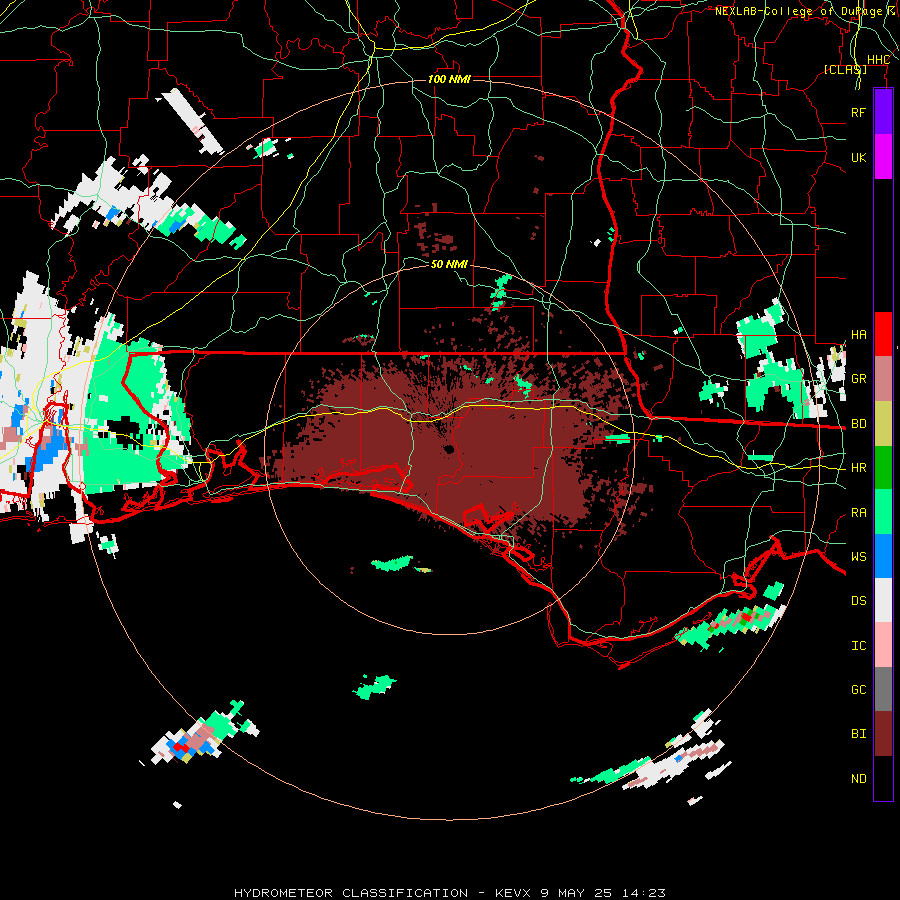Click the Hydrometeor Classification KEVX title caption
This screenshot has width=900, height=900.
point(449,893)
